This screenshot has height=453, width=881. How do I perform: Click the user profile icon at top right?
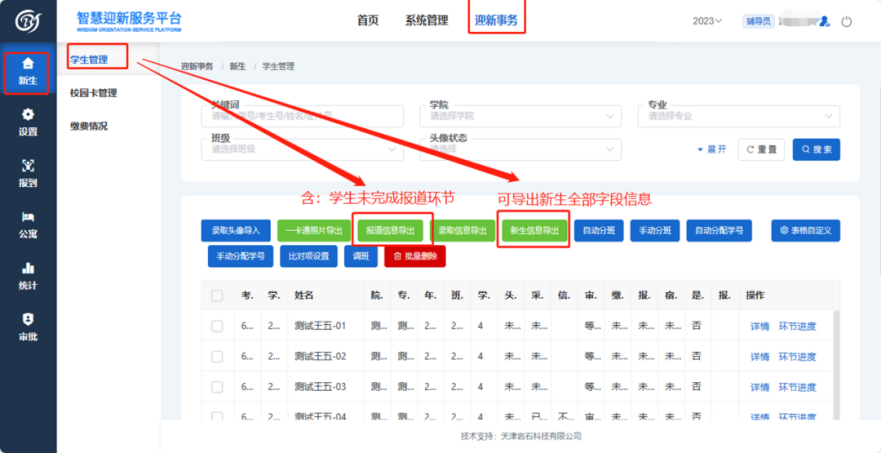pyautogui.click(x=824, y=21)
